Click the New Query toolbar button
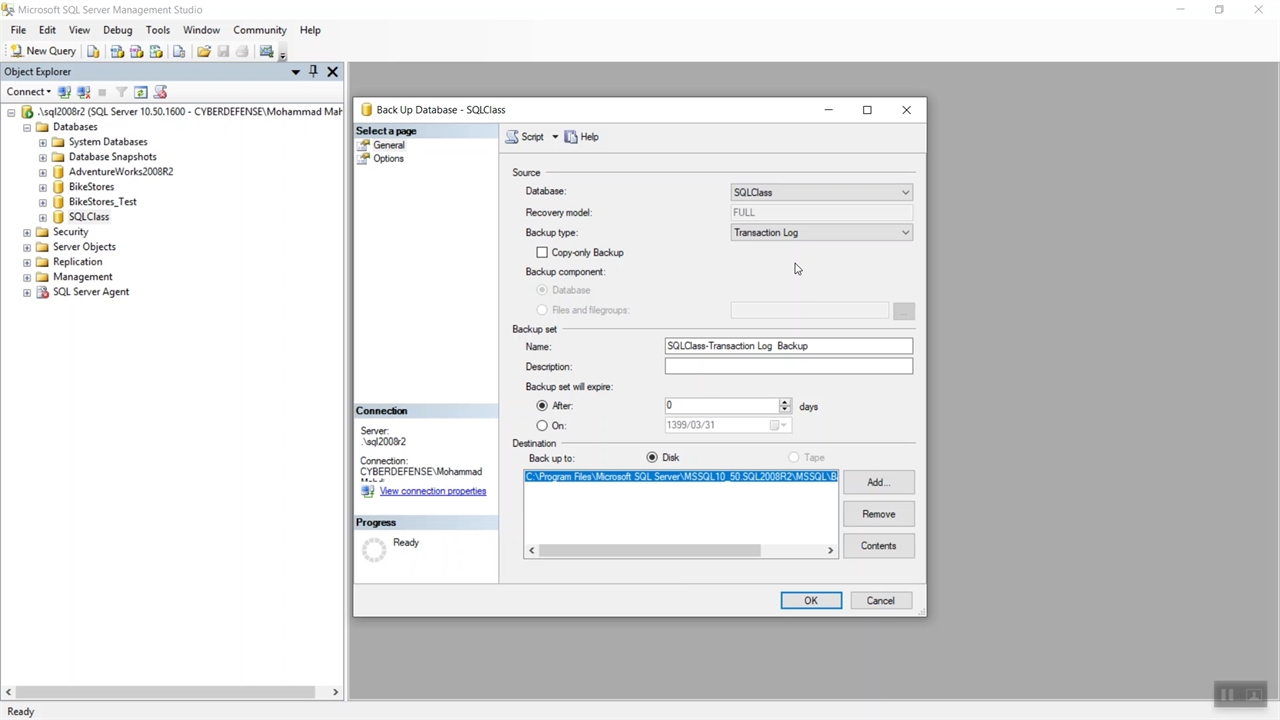This screenshot has height=720, width=1280. tap(42, 51)
